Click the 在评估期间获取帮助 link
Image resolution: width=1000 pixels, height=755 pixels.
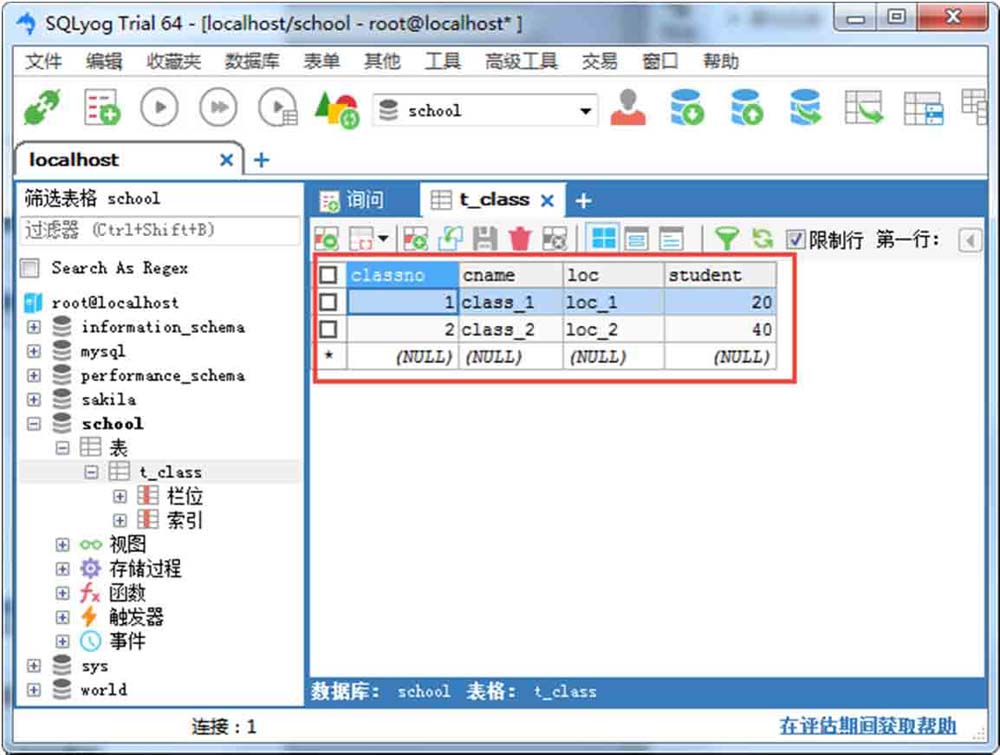pos(868,726)
